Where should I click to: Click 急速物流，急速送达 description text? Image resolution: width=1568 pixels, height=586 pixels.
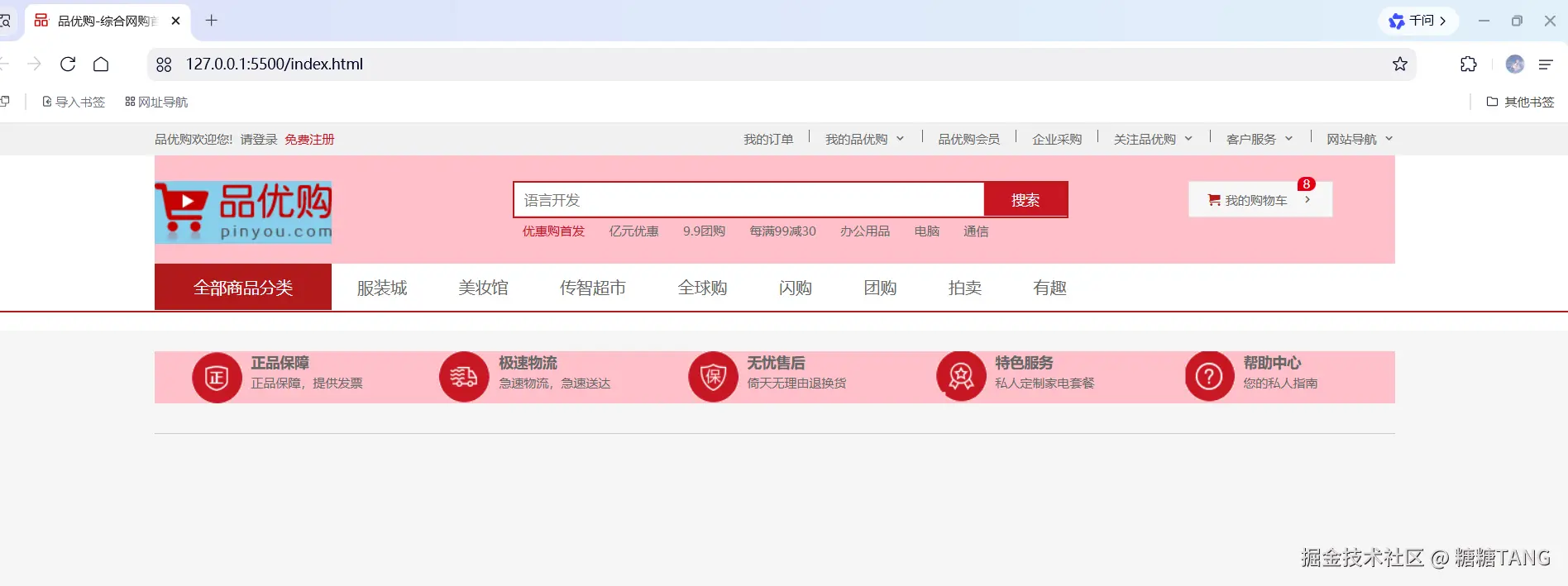click(555, 384)
